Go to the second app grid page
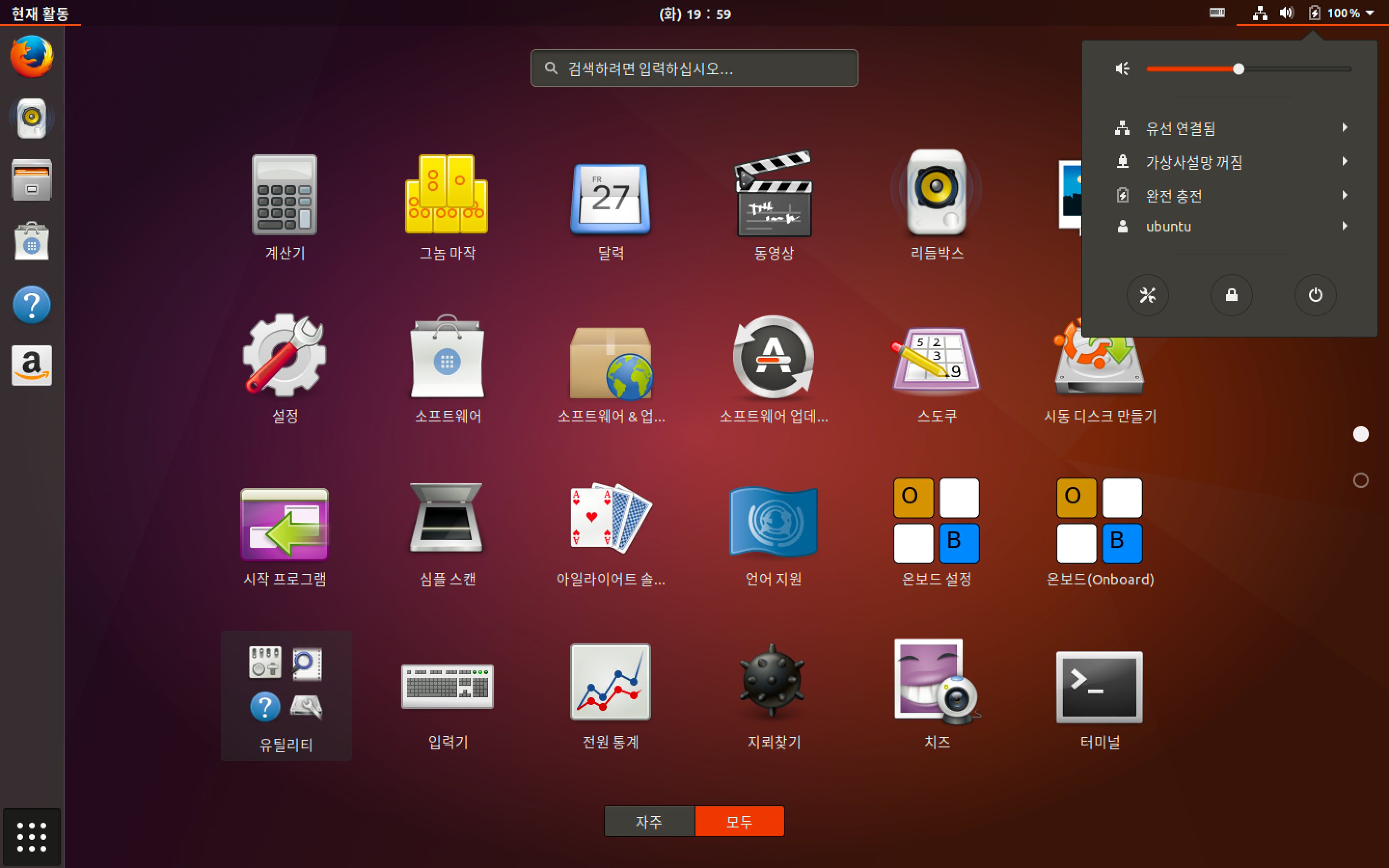The width and height of the screenshot is (1389, 868). click(1361, 480)
